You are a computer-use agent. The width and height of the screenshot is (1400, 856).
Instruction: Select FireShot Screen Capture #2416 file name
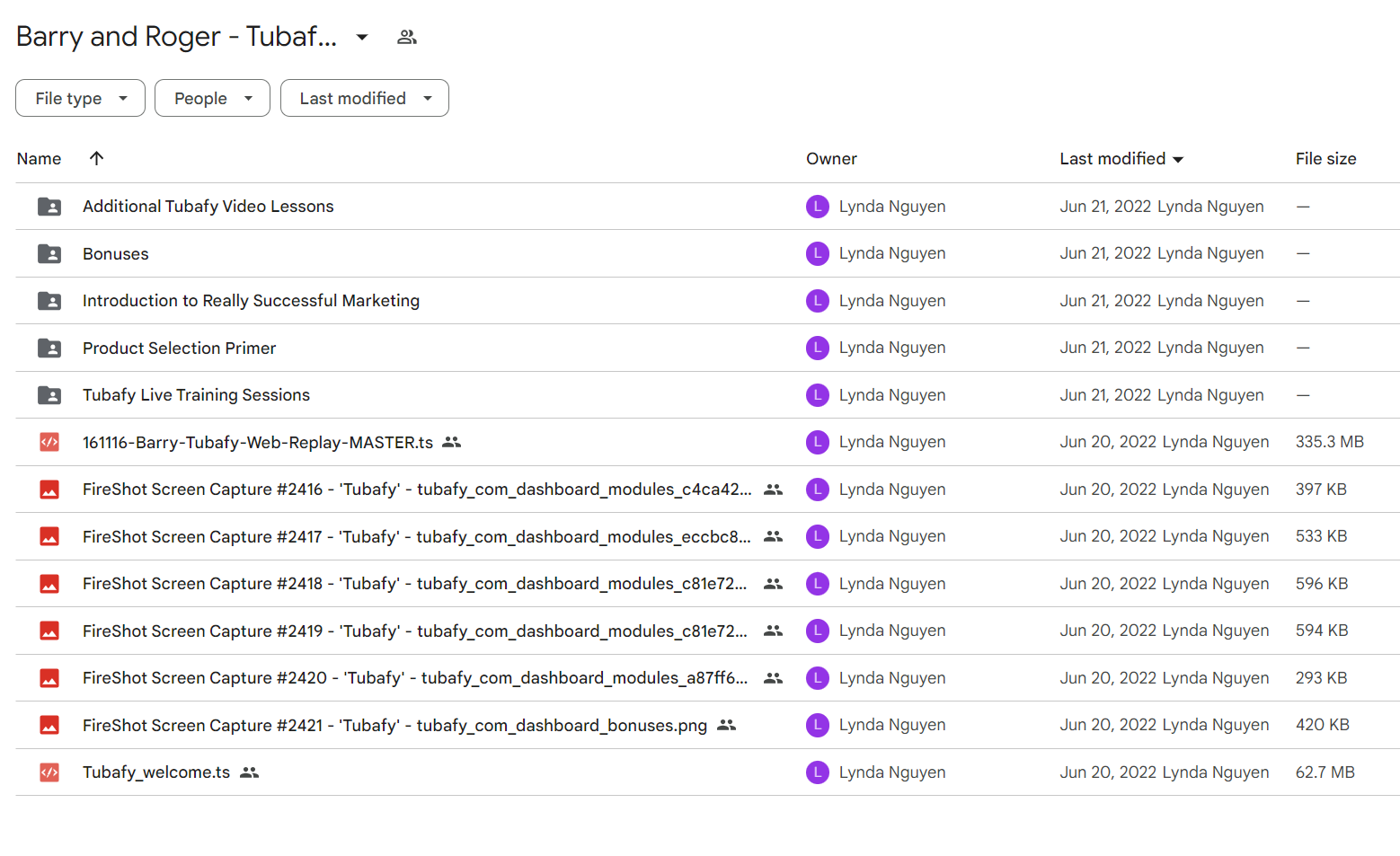coord(417,490)
